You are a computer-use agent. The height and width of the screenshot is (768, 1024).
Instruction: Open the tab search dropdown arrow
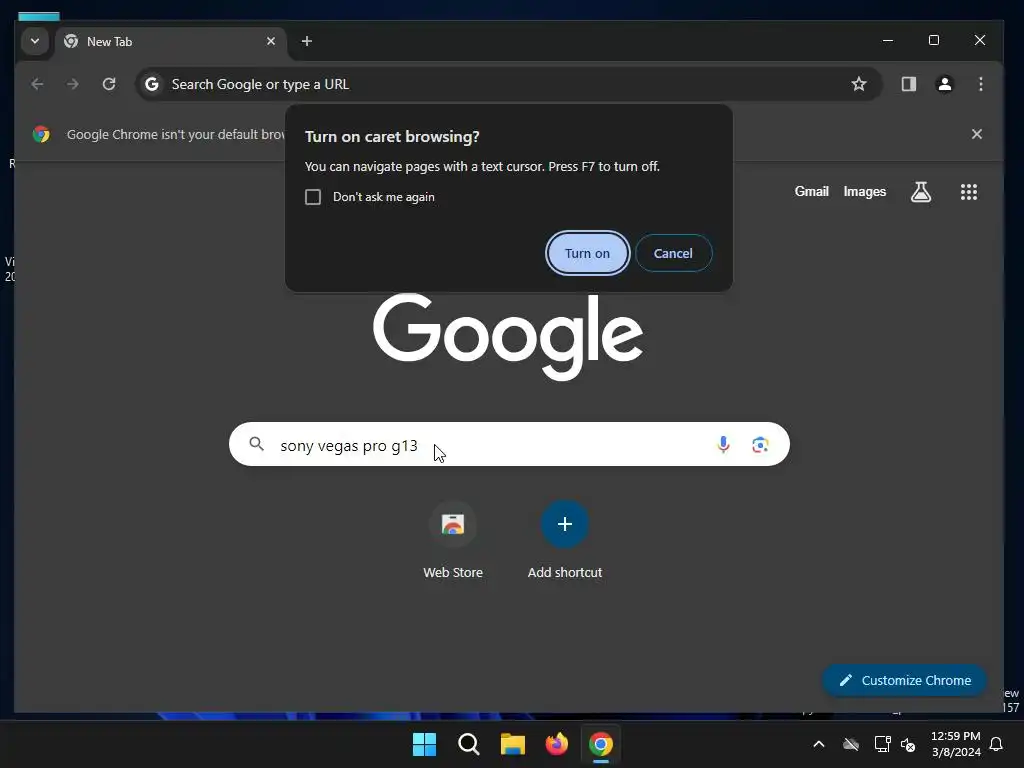click(x=35, y=41)
